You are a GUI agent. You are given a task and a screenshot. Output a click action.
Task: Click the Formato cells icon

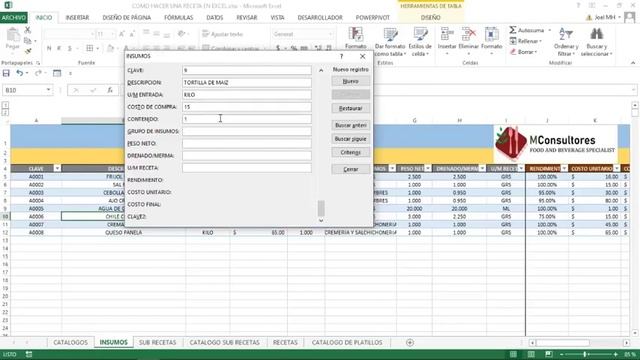click(491, 34)
